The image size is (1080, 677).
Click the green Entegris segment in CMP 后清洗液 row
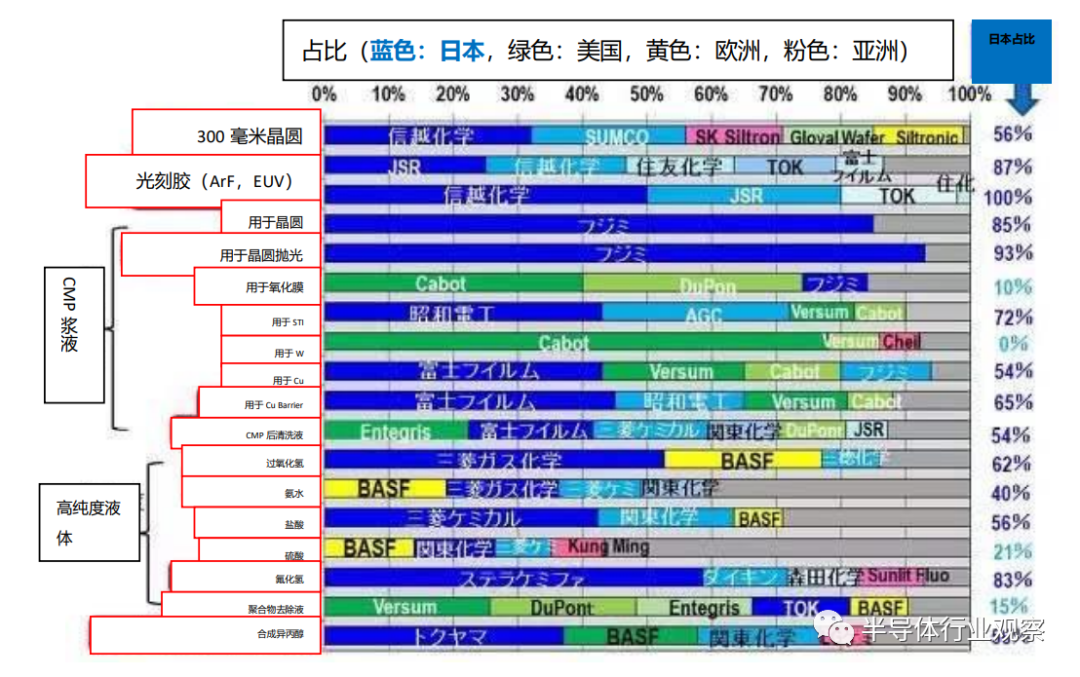tap(396, 432)
